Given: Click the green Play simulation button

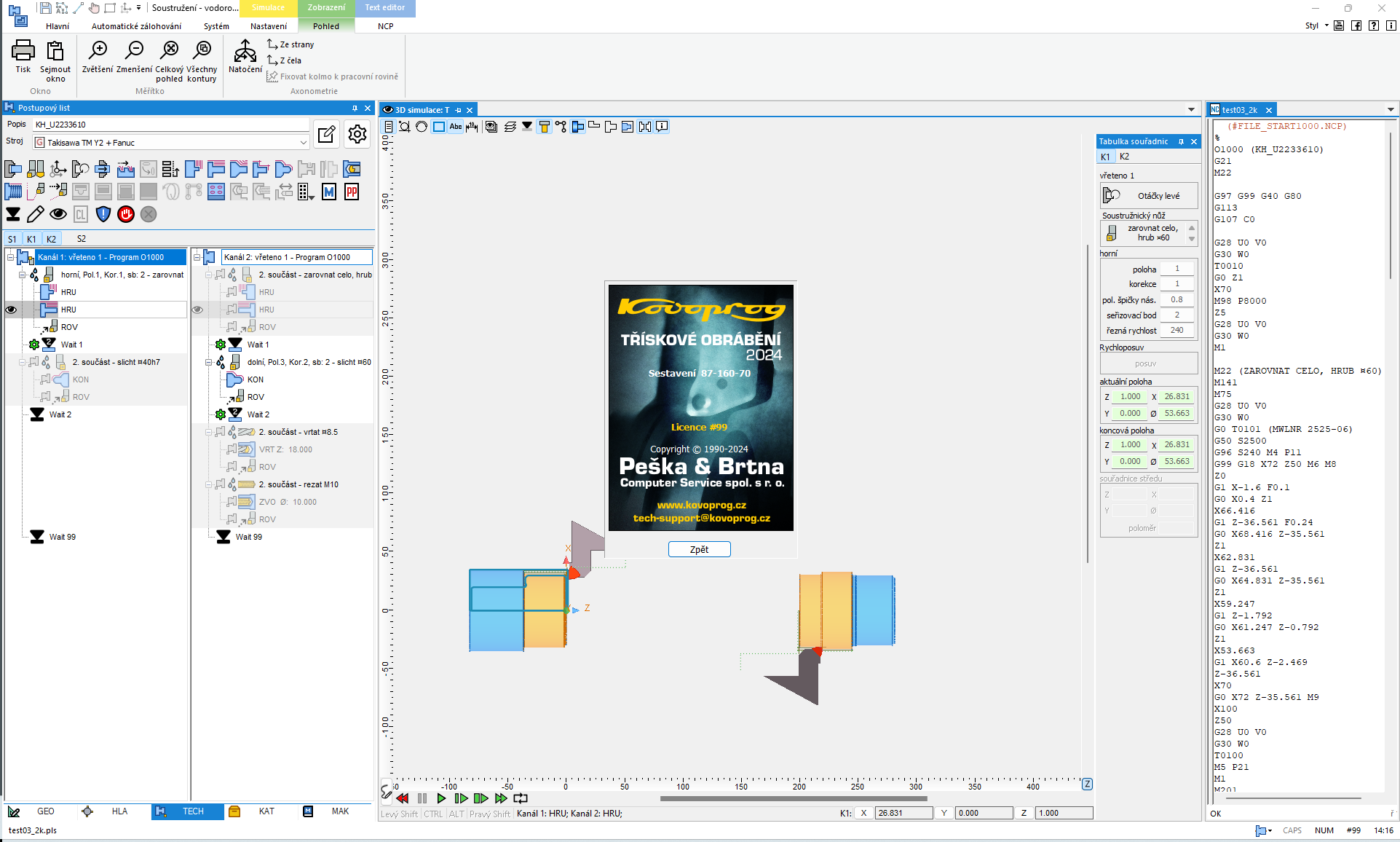Looking at the screenshot, I should click(440, 798).
